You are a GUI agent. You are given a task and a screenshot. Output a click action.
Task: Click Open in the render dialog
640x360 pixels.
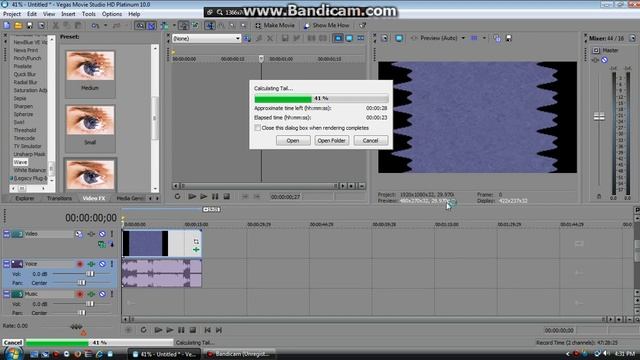[293, 140]
